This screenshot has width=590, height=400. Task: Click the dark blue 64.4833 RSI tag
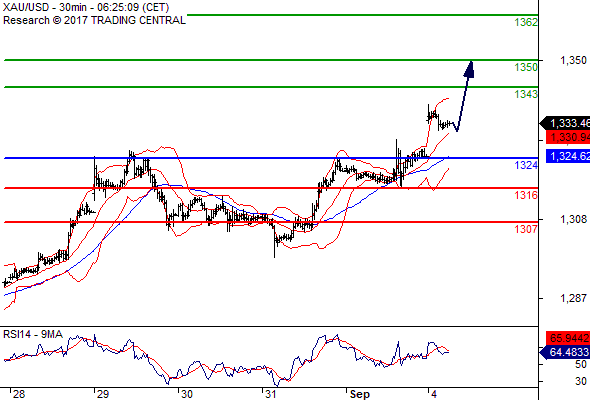[565, 352]
